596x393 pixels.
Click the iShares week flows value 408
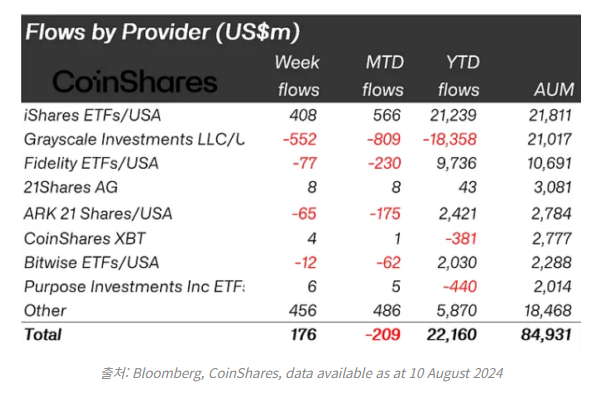pyautogui.click(x=303, y=115)
